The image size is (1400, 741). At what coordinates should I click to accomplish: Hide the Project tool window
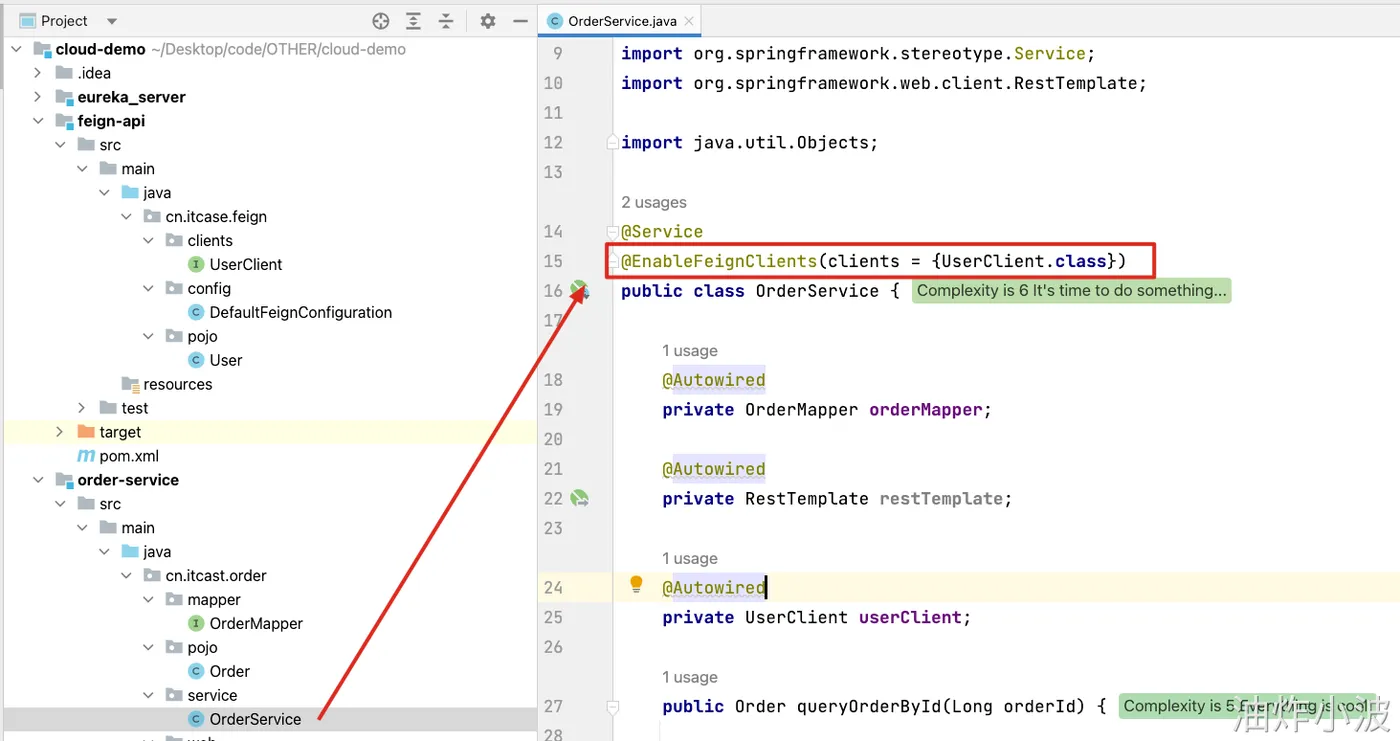click(520, 21)
